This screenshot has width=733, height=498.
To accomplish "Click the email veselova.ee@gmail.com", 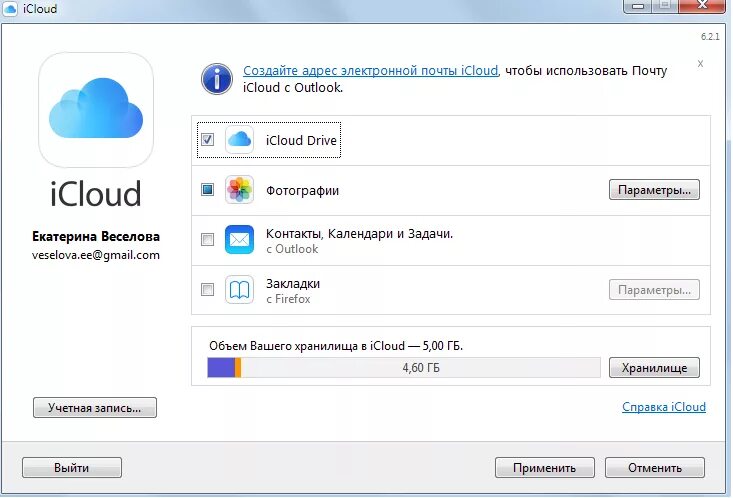I will coord(96,255).
